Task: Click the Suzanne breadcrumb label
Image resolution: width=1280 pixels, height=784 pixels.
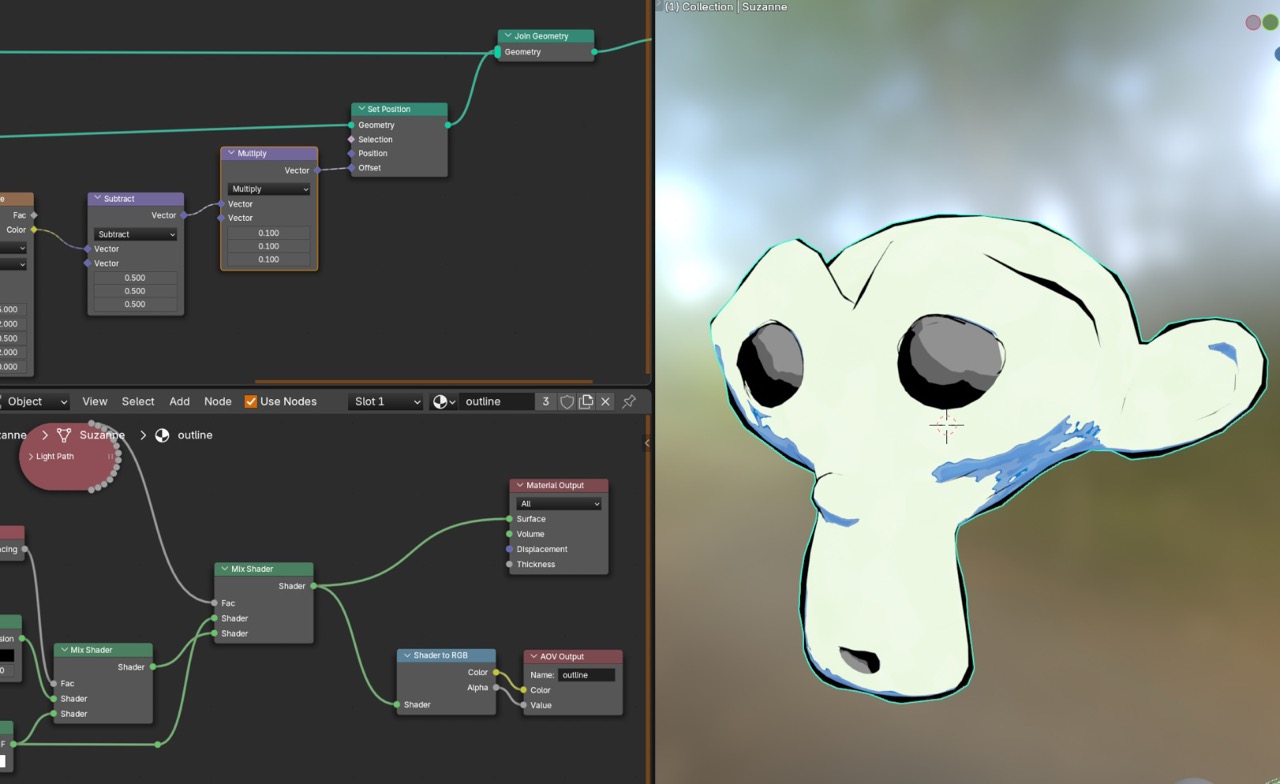Action: pos(102,435)
